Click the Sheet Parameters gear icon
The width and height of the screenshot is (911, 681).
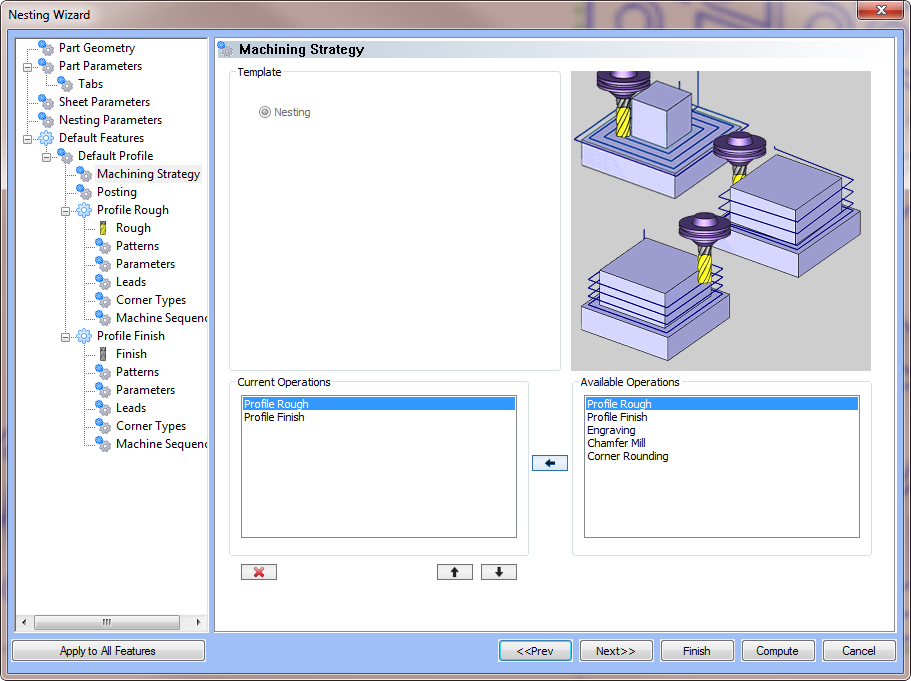tap(46, 102)
